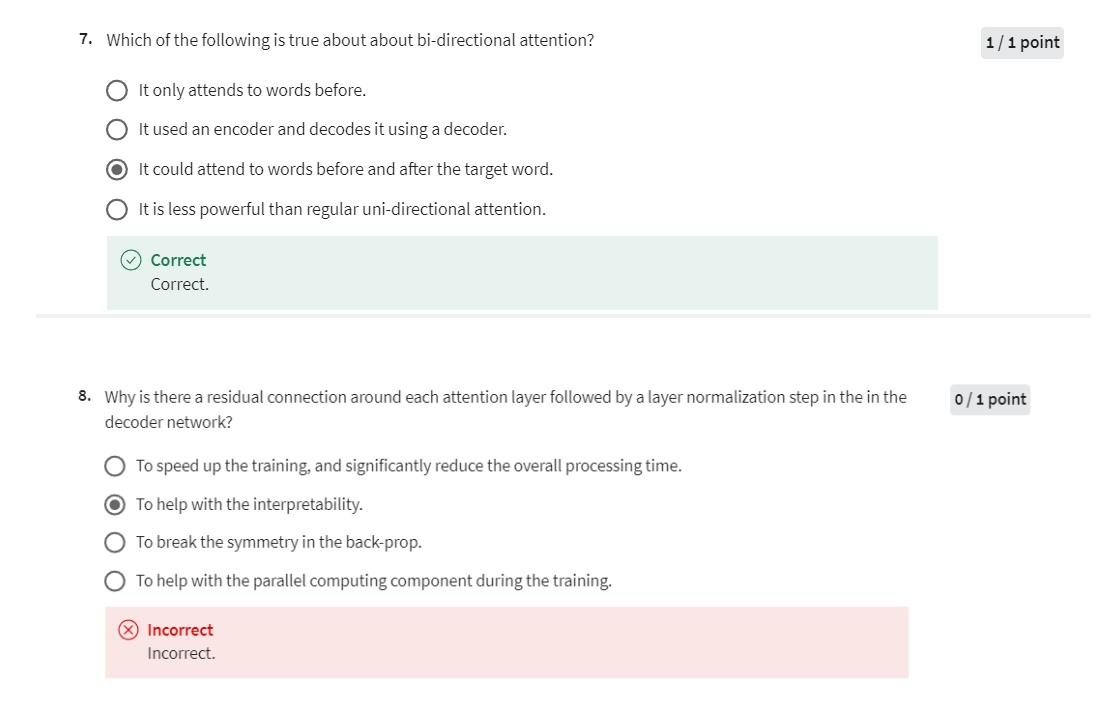Click the red Incorrect feedback heading
This screenshot has width=1118, height=706.
180,630
